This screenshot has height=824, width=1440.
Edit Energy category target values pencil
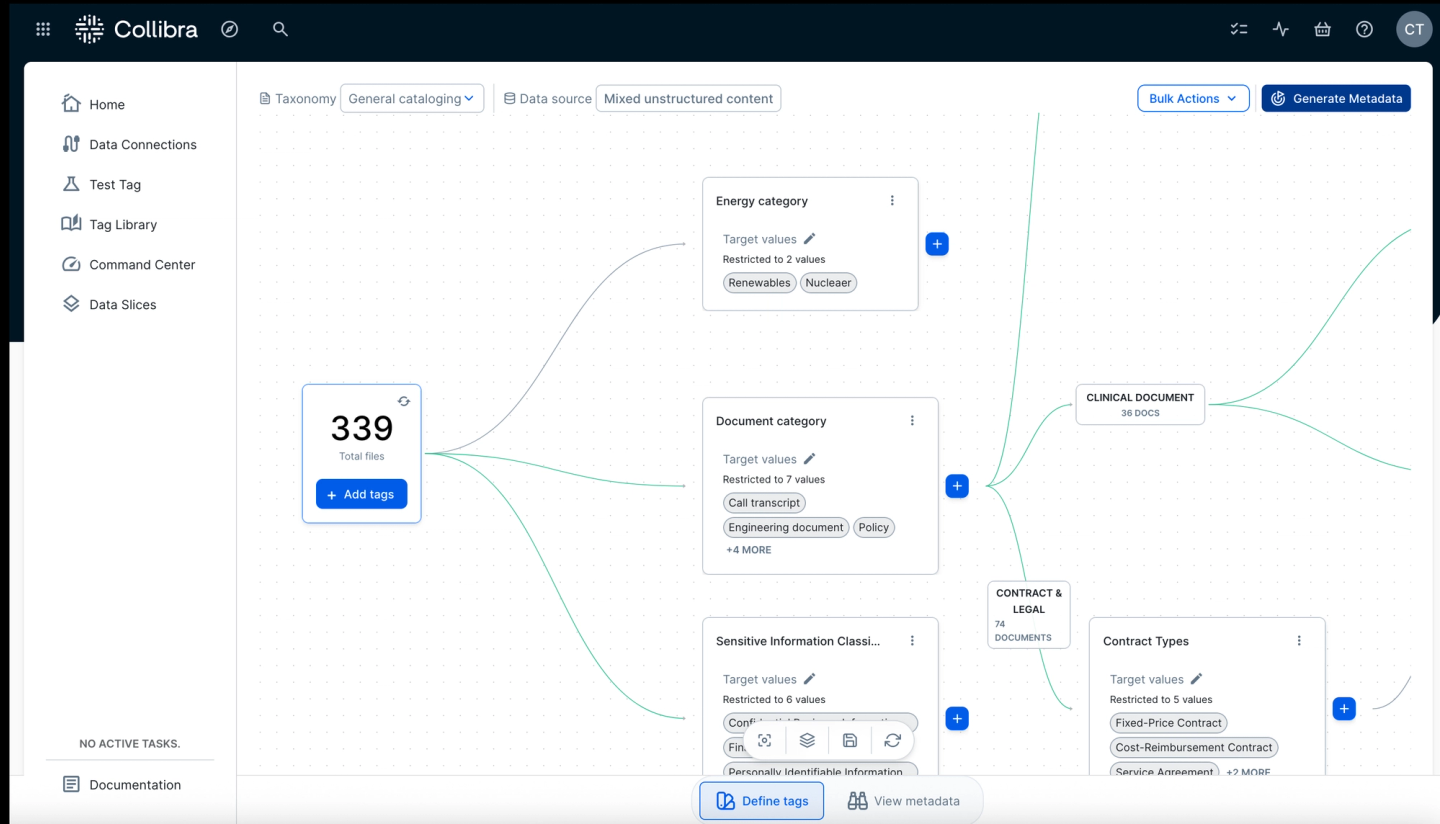(x=810, y=239)
